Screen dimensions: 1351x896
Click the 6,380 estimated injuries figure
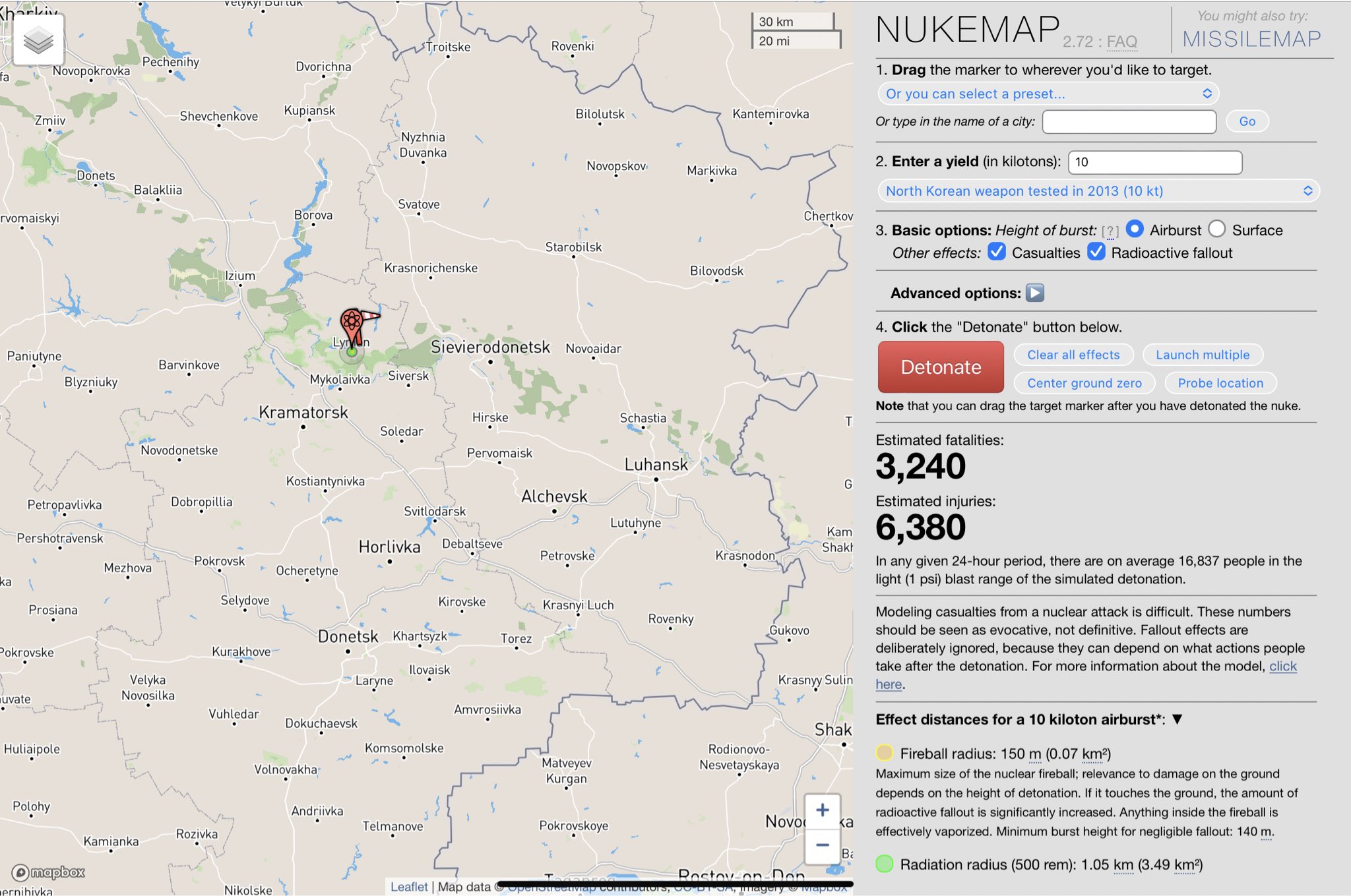920,527
